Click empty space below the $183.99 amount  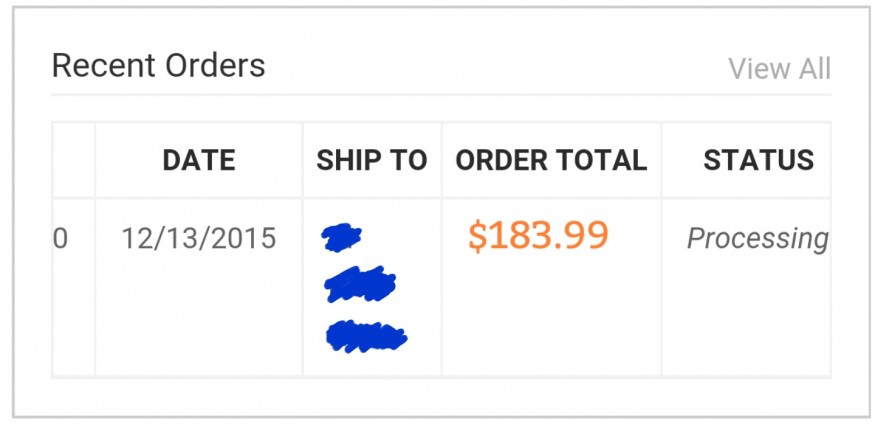click(551, 320)
